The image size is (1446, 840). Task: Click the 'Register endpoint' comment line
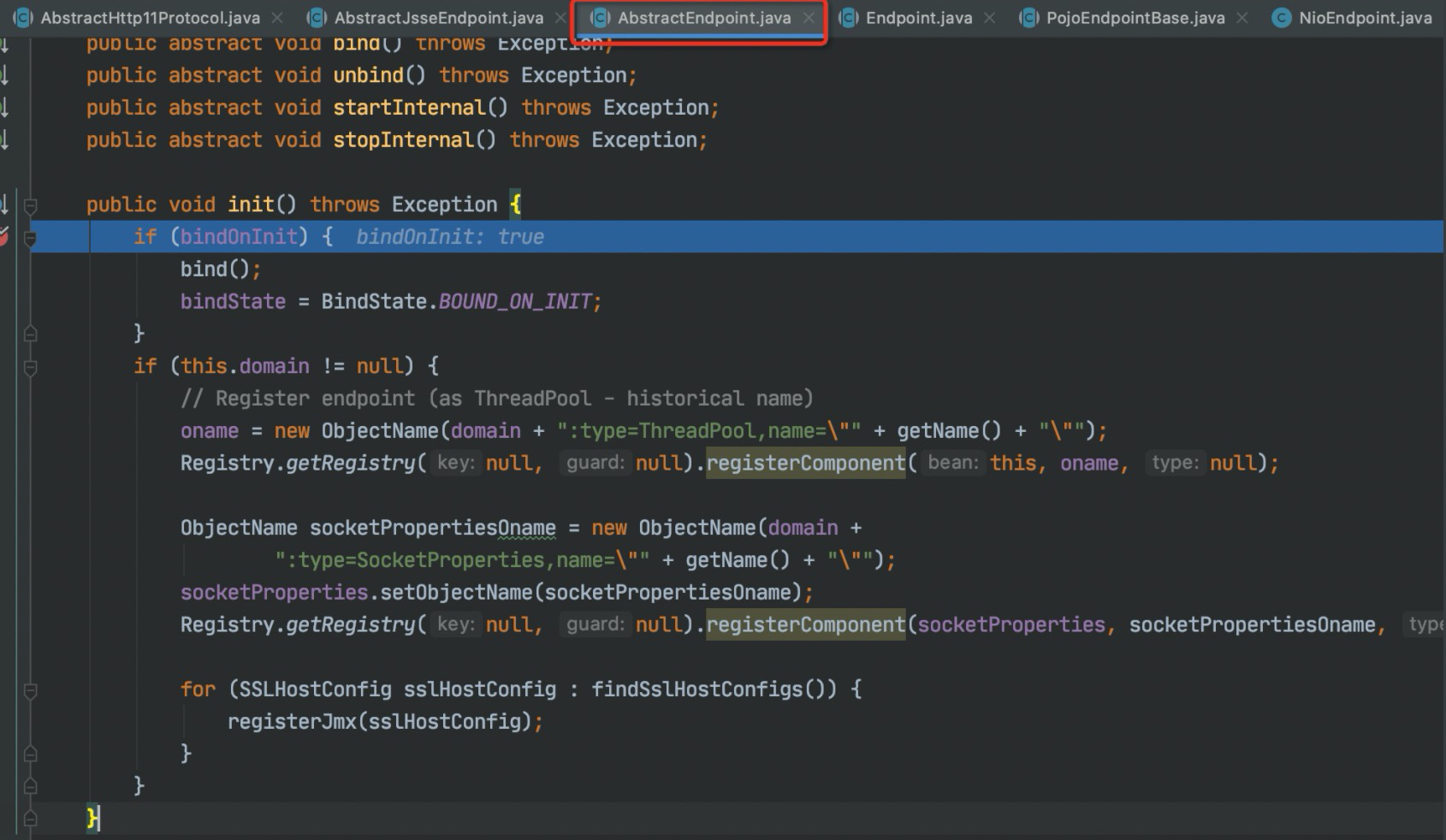(x=497, y=399)
